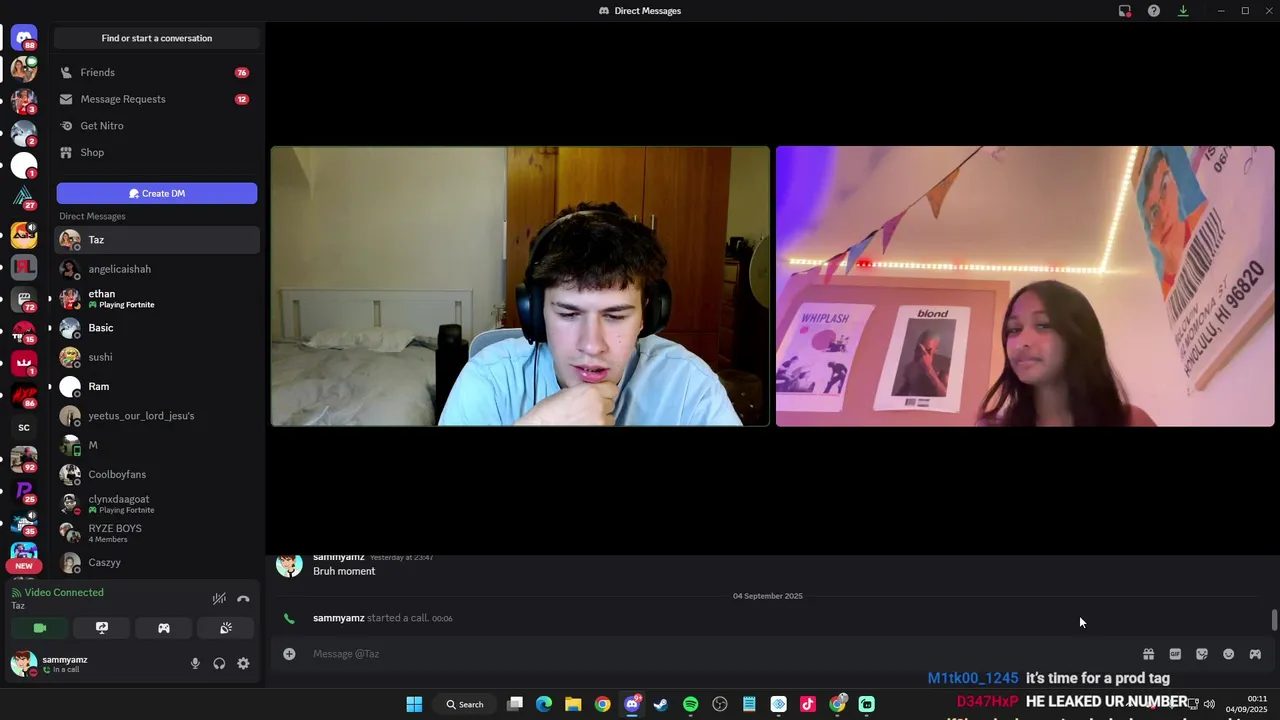Click sammyamz avatar in user panel

click(x=23, y=664)
